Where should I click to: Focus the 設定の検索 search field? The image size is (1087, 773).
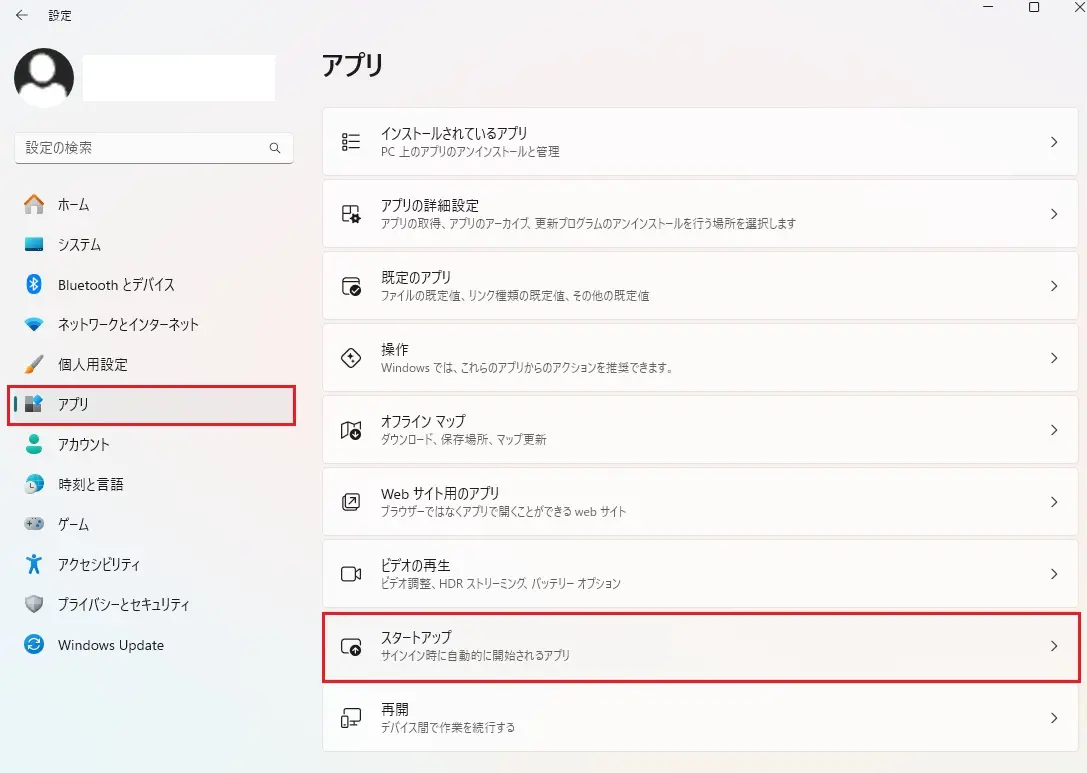point(154,148)
